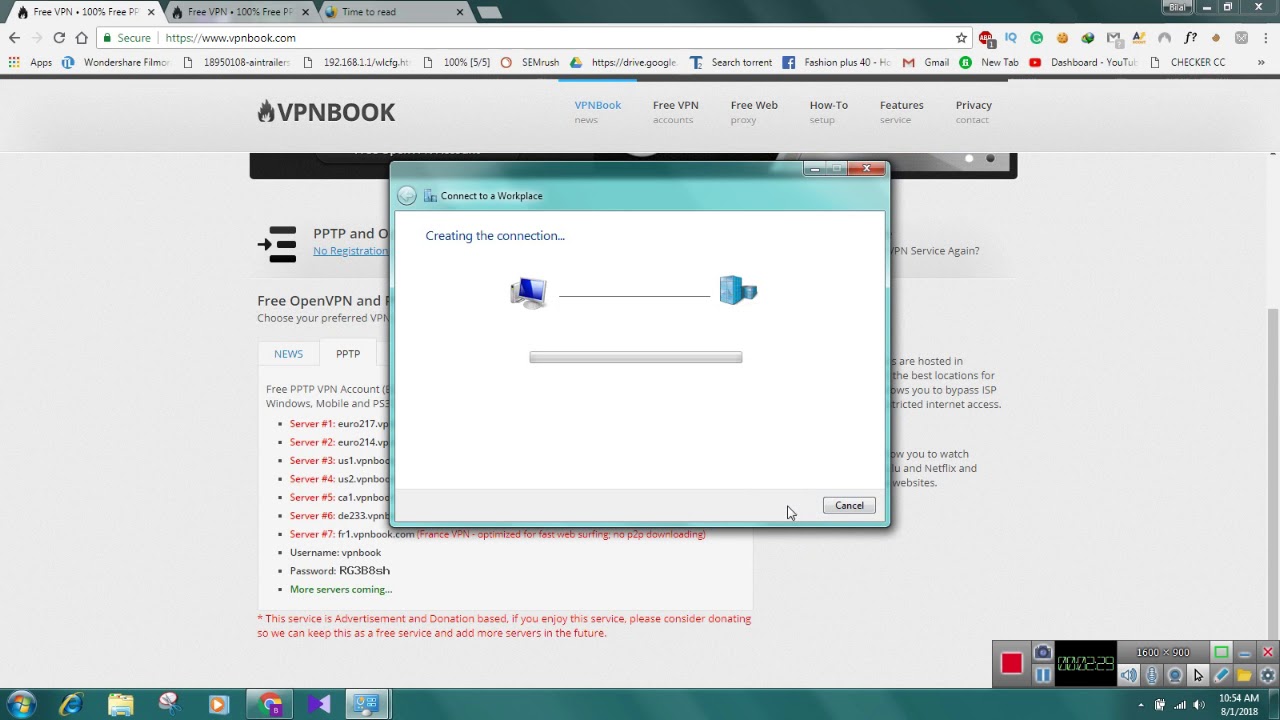Toggle microphone recording in recorder toolbar
Screen dimensions: 1280x720
pos(1152,675)
